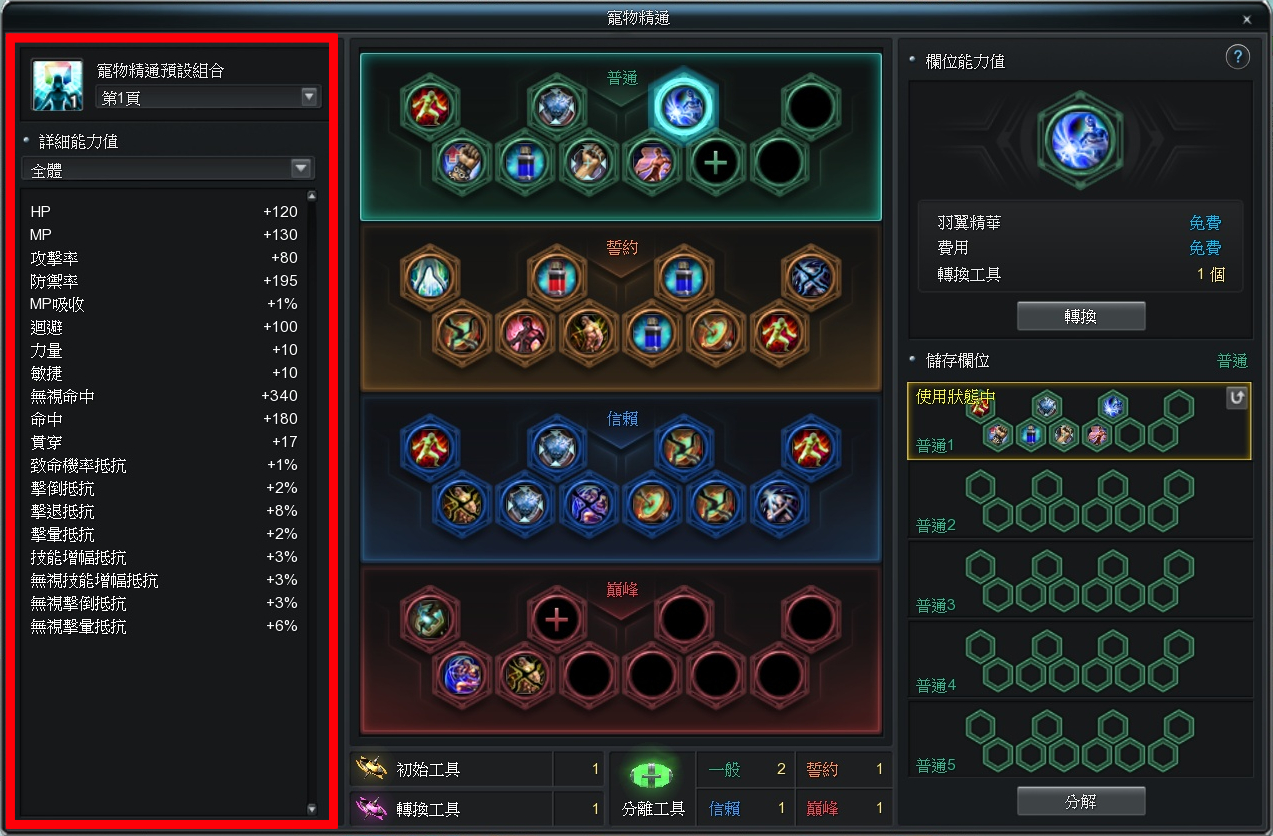1273x836 pixels.
Task: Click the large slot preview in 欄位能力值
Action: (1081, 140)
